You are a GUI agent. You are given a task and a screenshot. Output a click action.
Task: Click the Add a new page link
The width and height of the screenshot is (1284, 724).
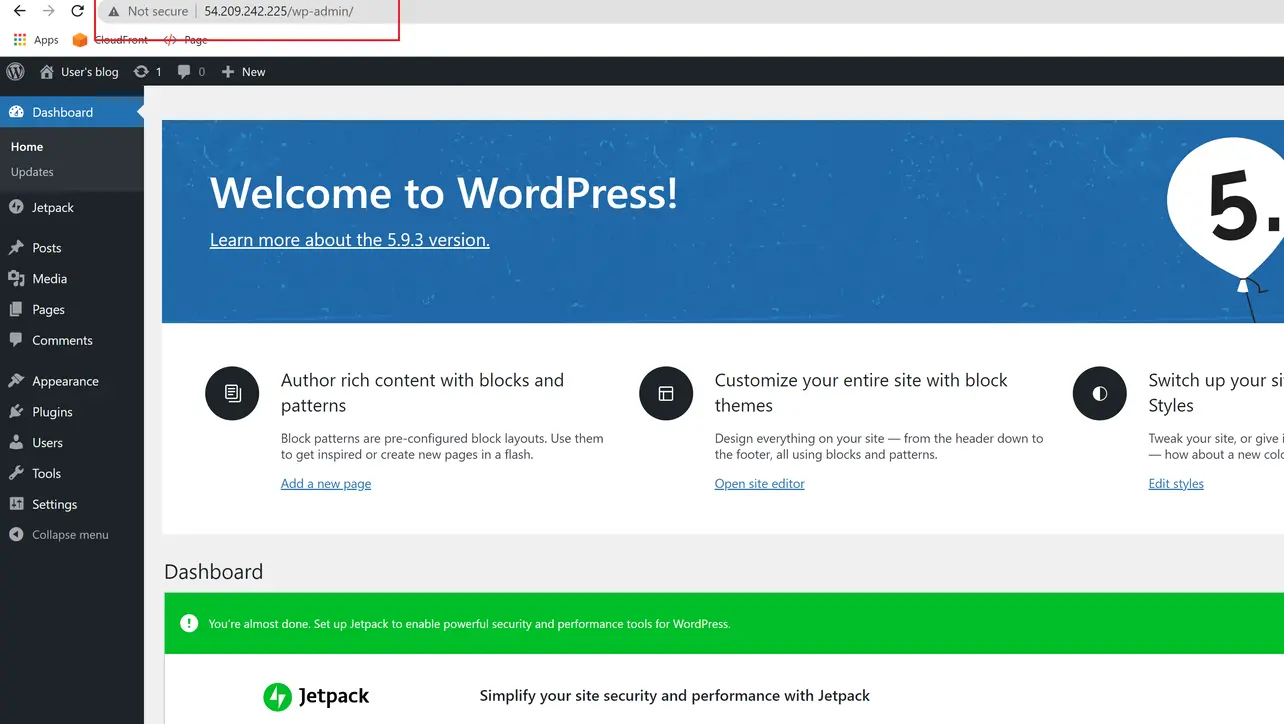click(x=326, y=484)
